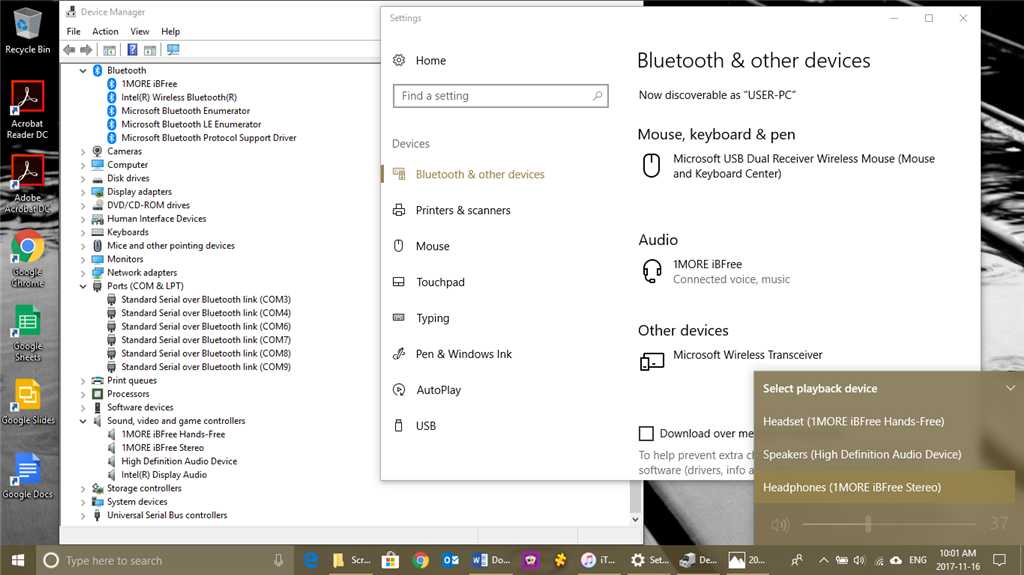Open the Action menu in Device Manager
The width and height of the screenshot is (1024, 575).
(x=105, y=31)
